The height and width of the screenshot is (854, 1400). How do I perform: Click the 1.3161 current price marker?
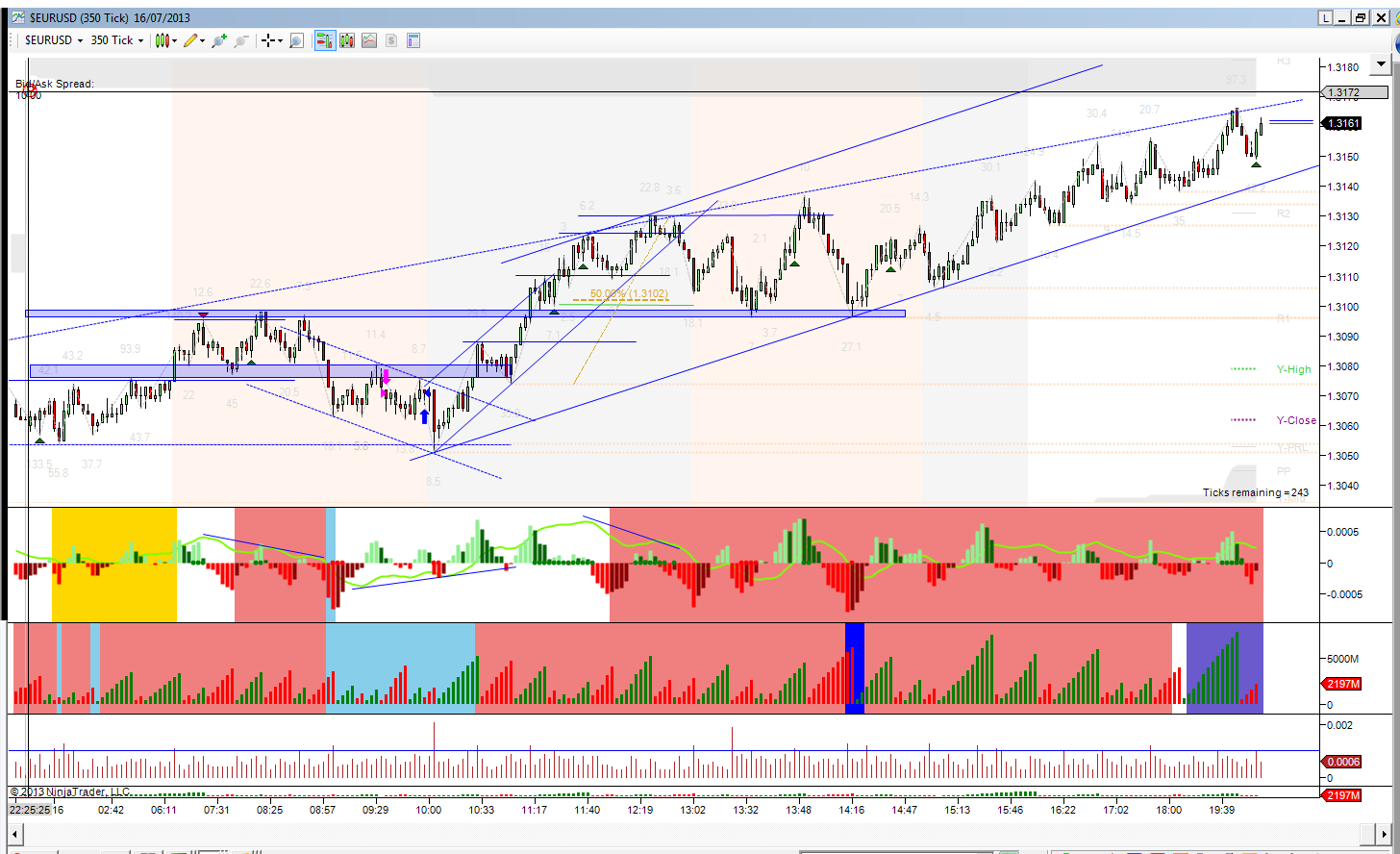point(1342,123)
